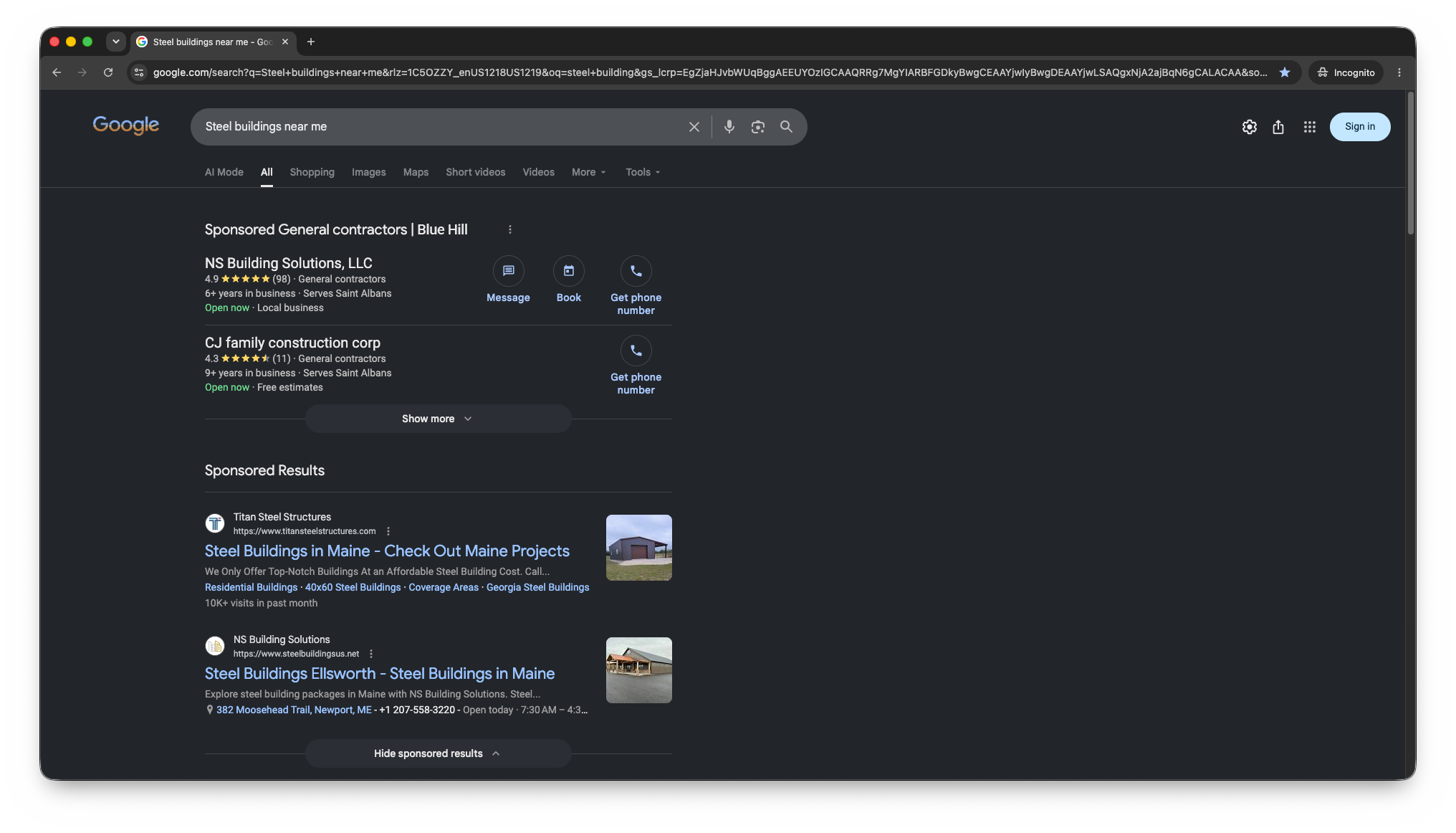Bookmark this page with star icon
1456x833 pixels.
pyautogui.click(x=1284, y=72)
